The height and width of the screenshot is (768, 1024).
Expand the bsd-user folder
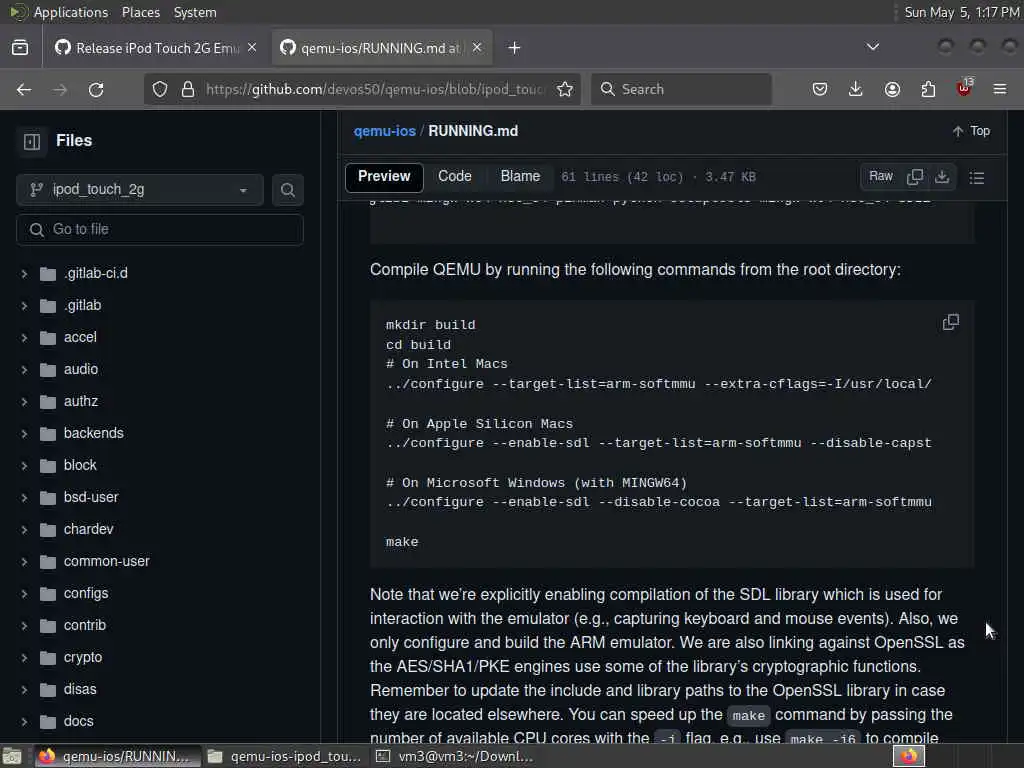pos(24,498)
